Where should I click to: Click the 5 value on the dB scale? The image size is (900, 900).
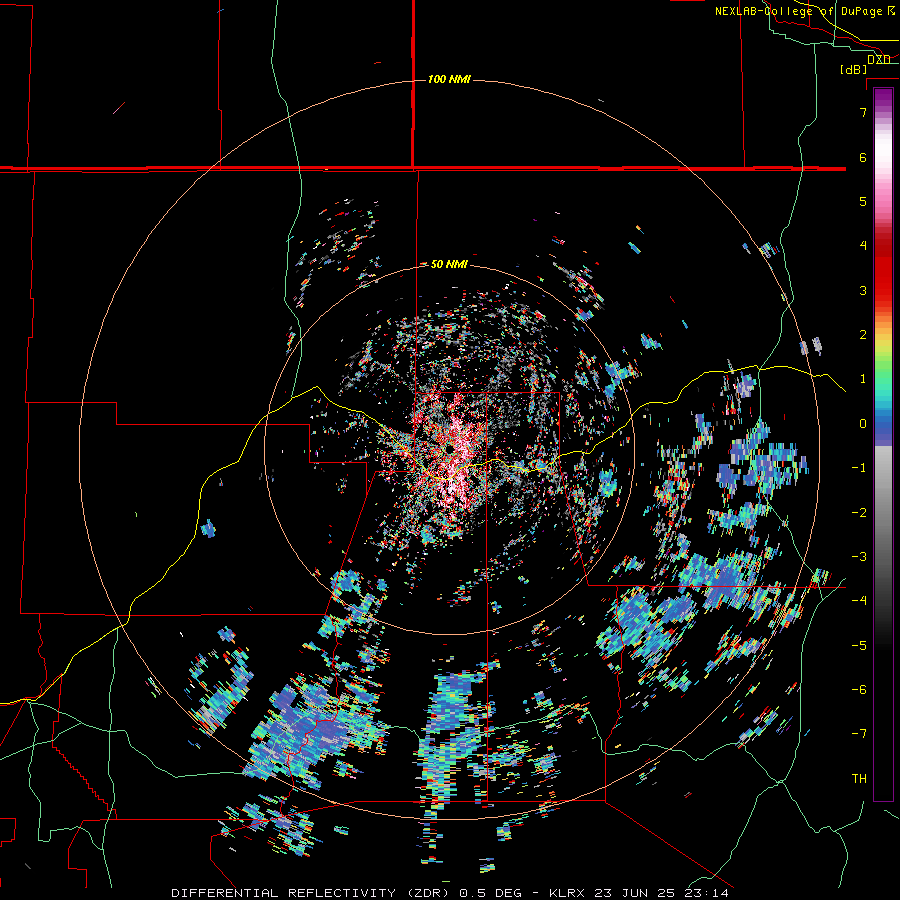coord(863,201)
